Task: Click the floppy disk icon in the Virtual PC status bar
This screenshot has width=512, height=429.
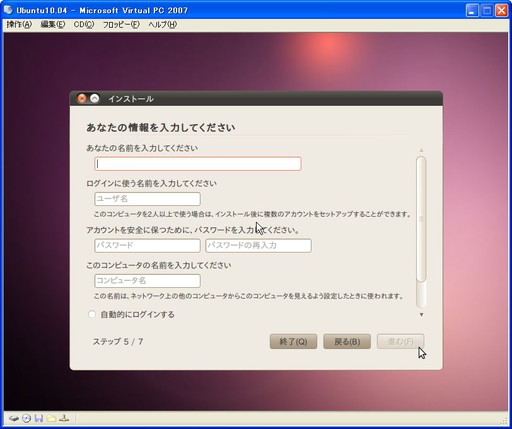Action: (39, 418)
